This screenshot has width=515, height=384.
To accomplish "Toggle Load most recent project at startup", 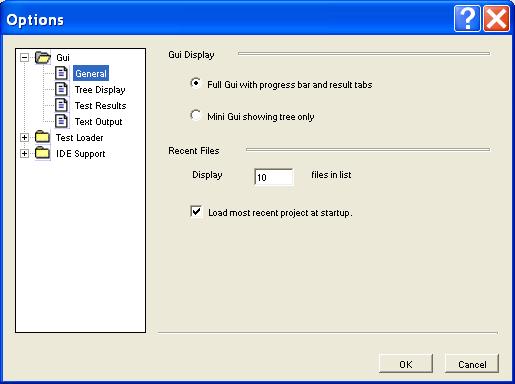I will pos(196,211).
